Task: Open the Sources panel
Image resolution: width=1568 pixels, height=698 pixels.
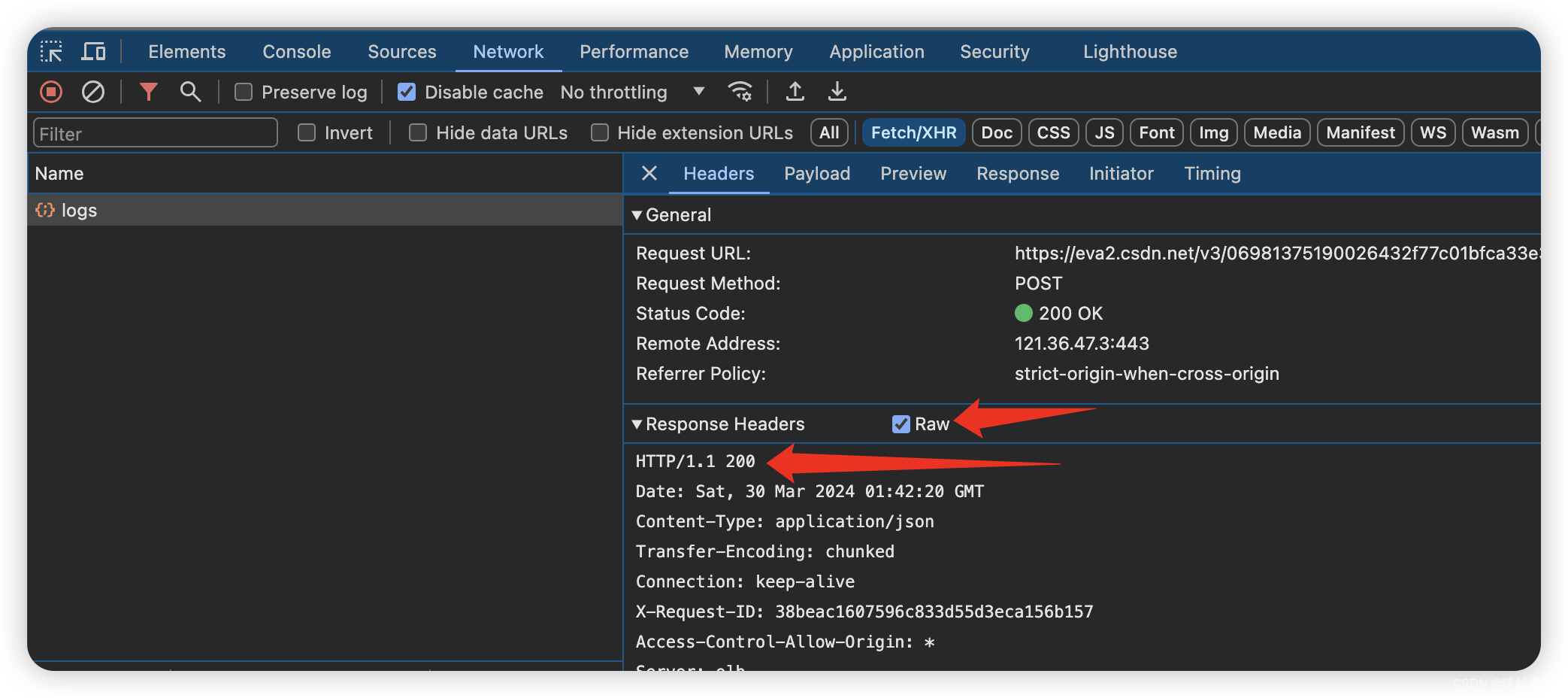Action: pyautogui.click(x=402, y=51)
